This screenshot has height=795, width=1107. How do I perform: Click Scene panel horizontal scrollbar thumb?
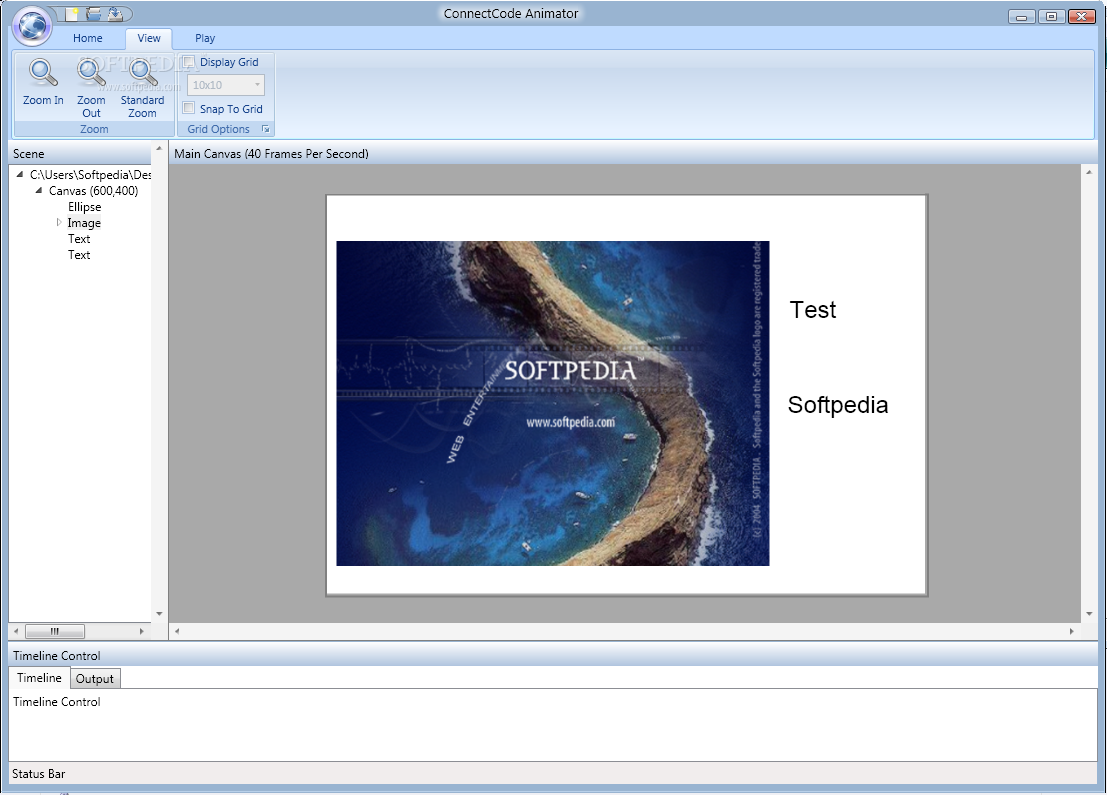coord(55,631)
